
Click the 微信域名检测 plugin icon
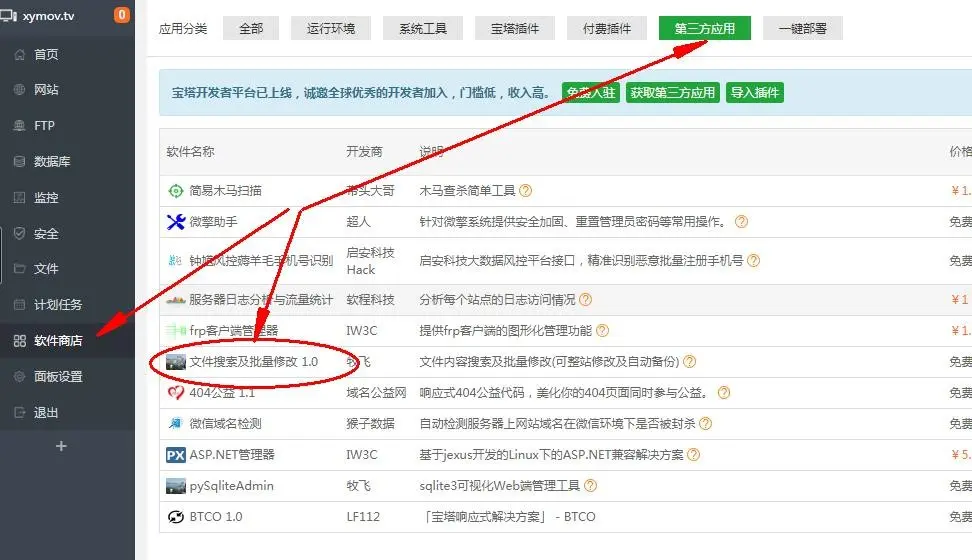coord(176,424)
